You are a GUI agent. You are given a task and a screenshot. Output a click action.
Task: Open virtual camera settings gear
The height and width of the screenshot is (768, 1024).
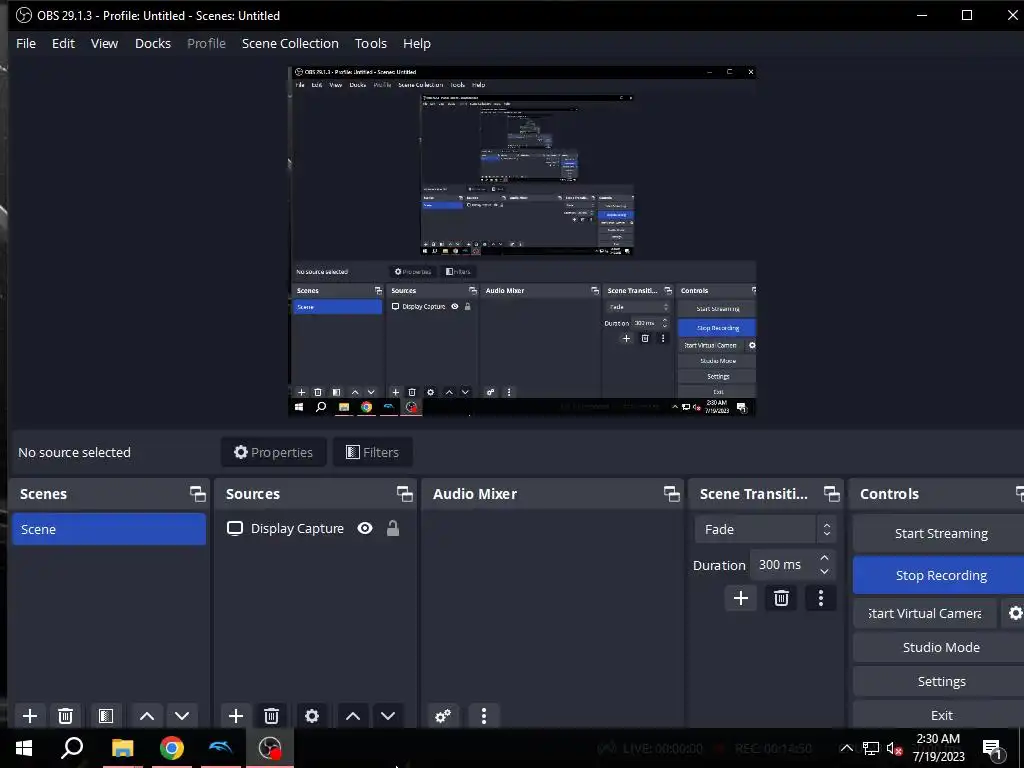pyautogui.click(x=1015, y=613)
